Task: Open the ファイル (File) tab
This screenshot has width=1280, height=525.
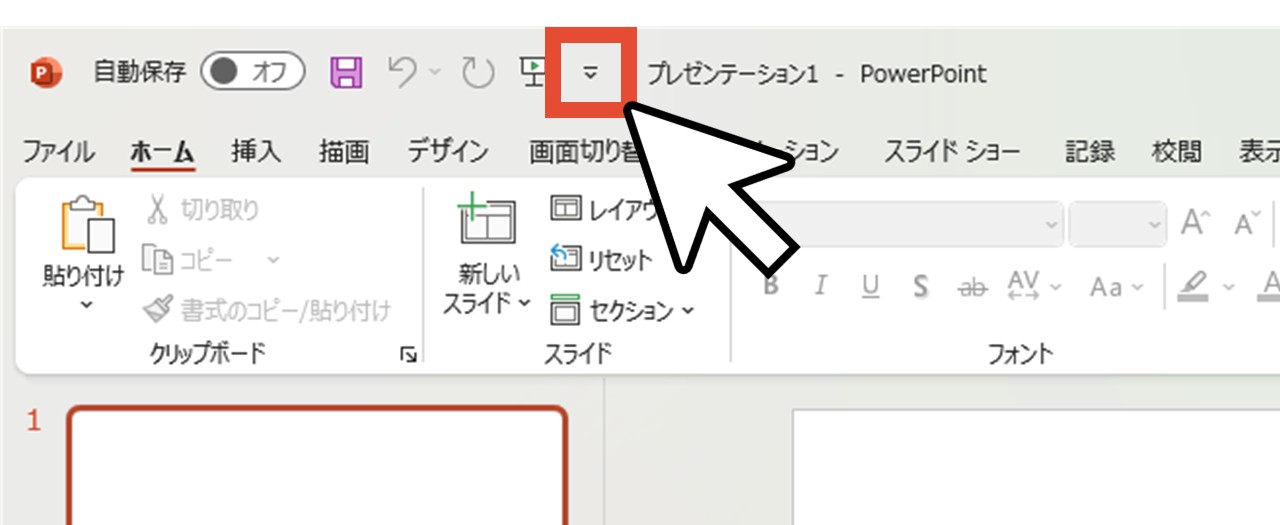Action: (x=58, y=152)
